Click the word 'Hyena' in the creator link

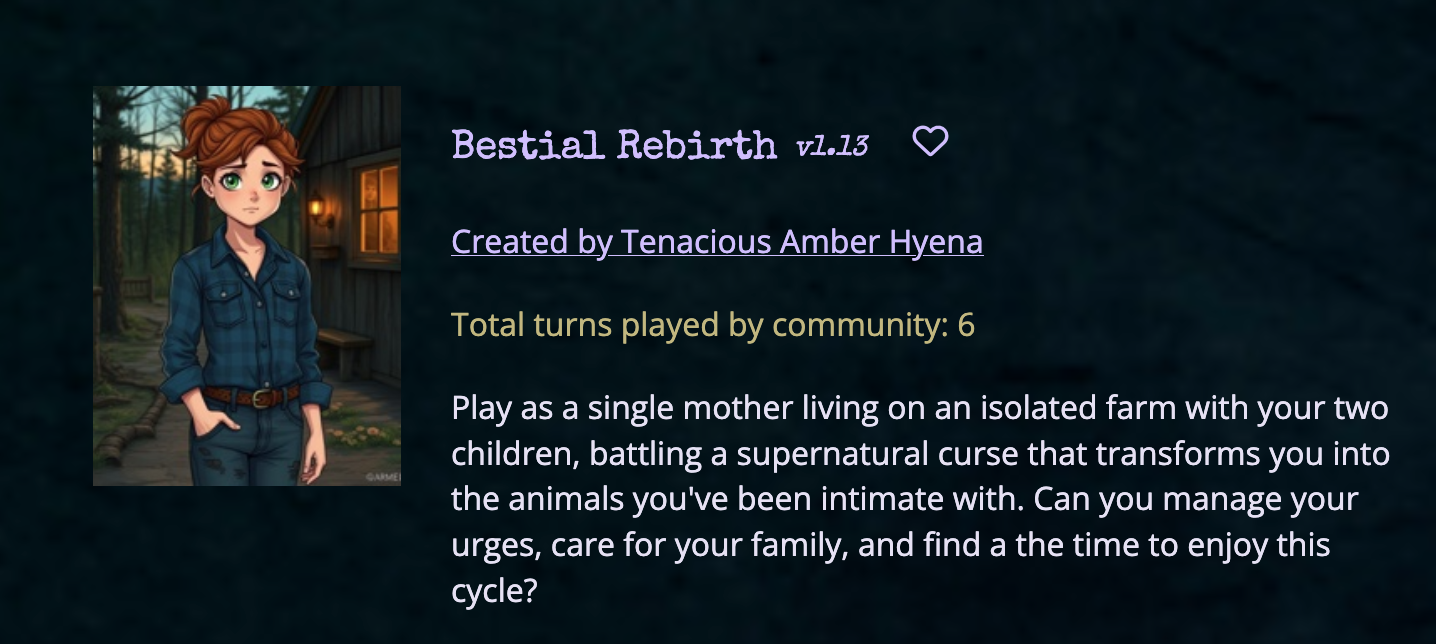pos(936,241)
